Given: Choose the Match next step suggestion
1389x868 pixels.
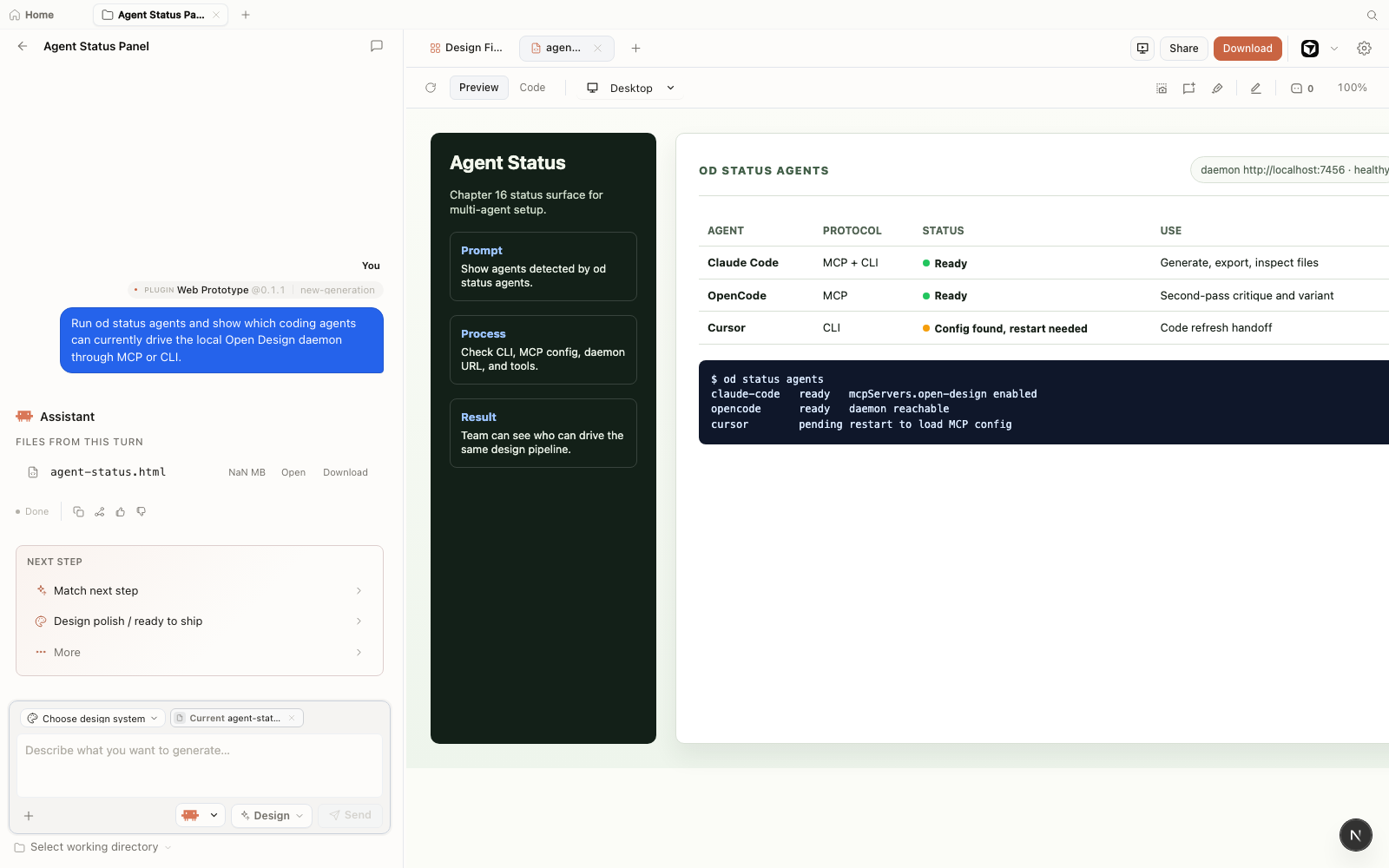Looking at the screenshot, I should (200, 590).
